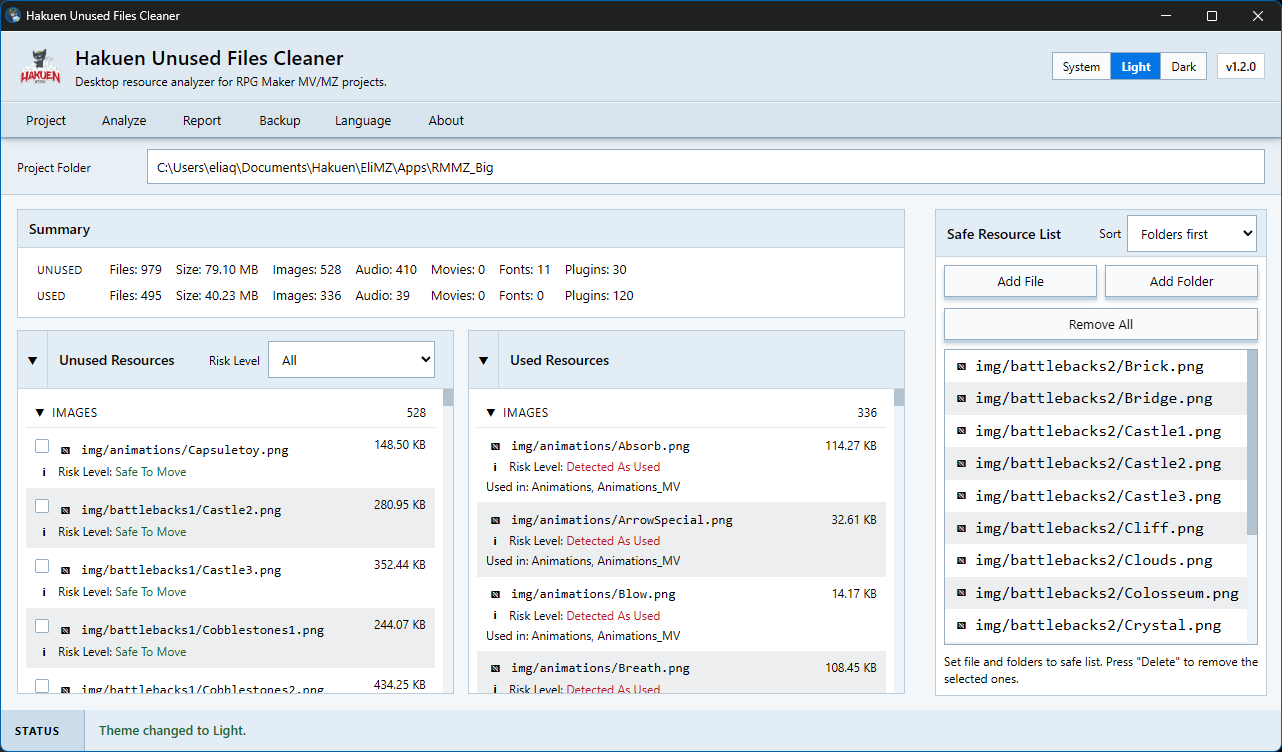Click the info icon under ArrowSpecial.png
The image size is (1282, 752).
click(x=495, y=541)
